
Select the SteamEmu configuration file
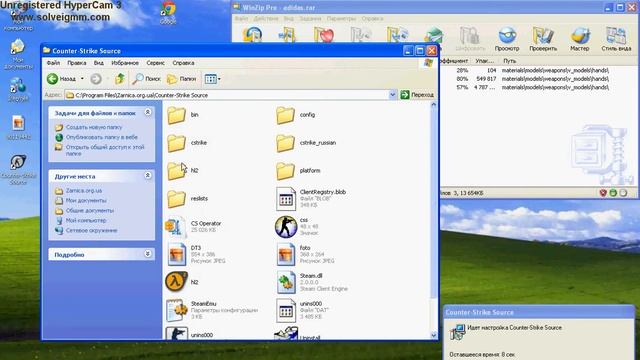click(176, 310)
